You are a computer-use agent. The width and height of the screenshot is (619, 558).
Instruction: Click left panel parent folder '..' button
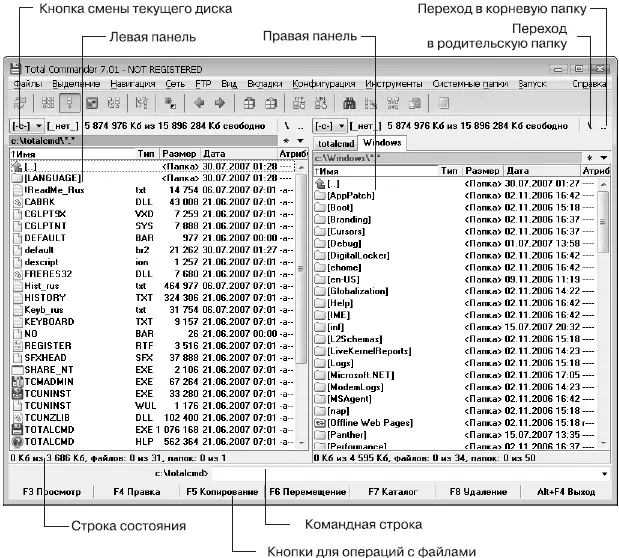tap(300, 127)
